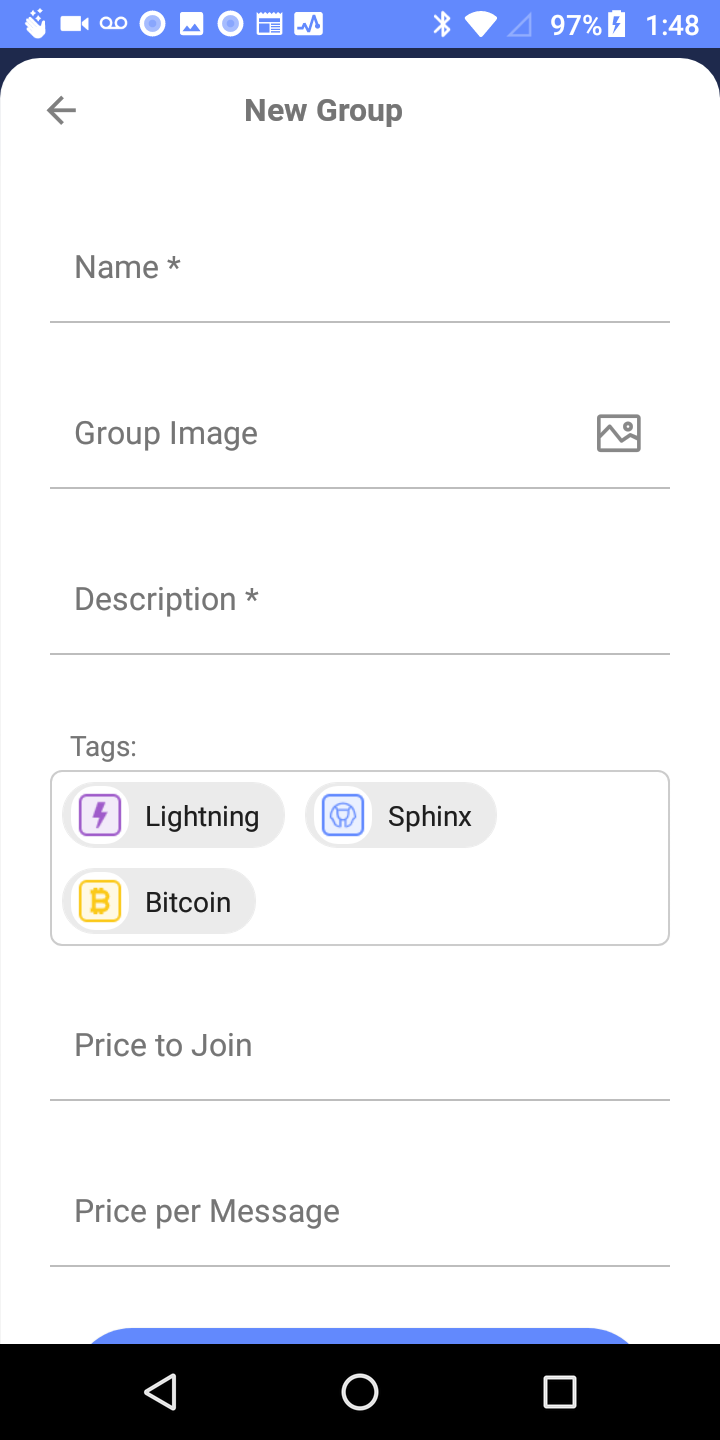Screen dimensions: 720x1440
Task: Toggle the Bitcoin tag chip
Action: pos(188,902)
